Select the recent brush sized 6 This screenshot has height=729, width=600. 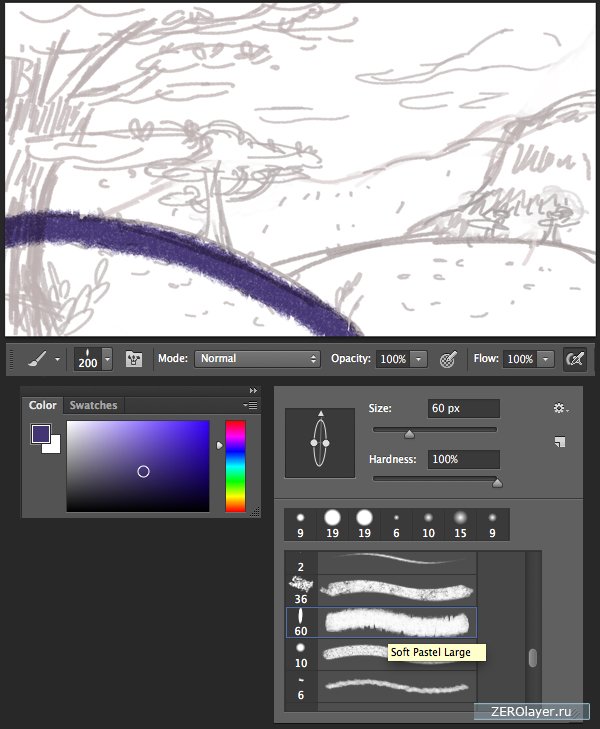396,524
